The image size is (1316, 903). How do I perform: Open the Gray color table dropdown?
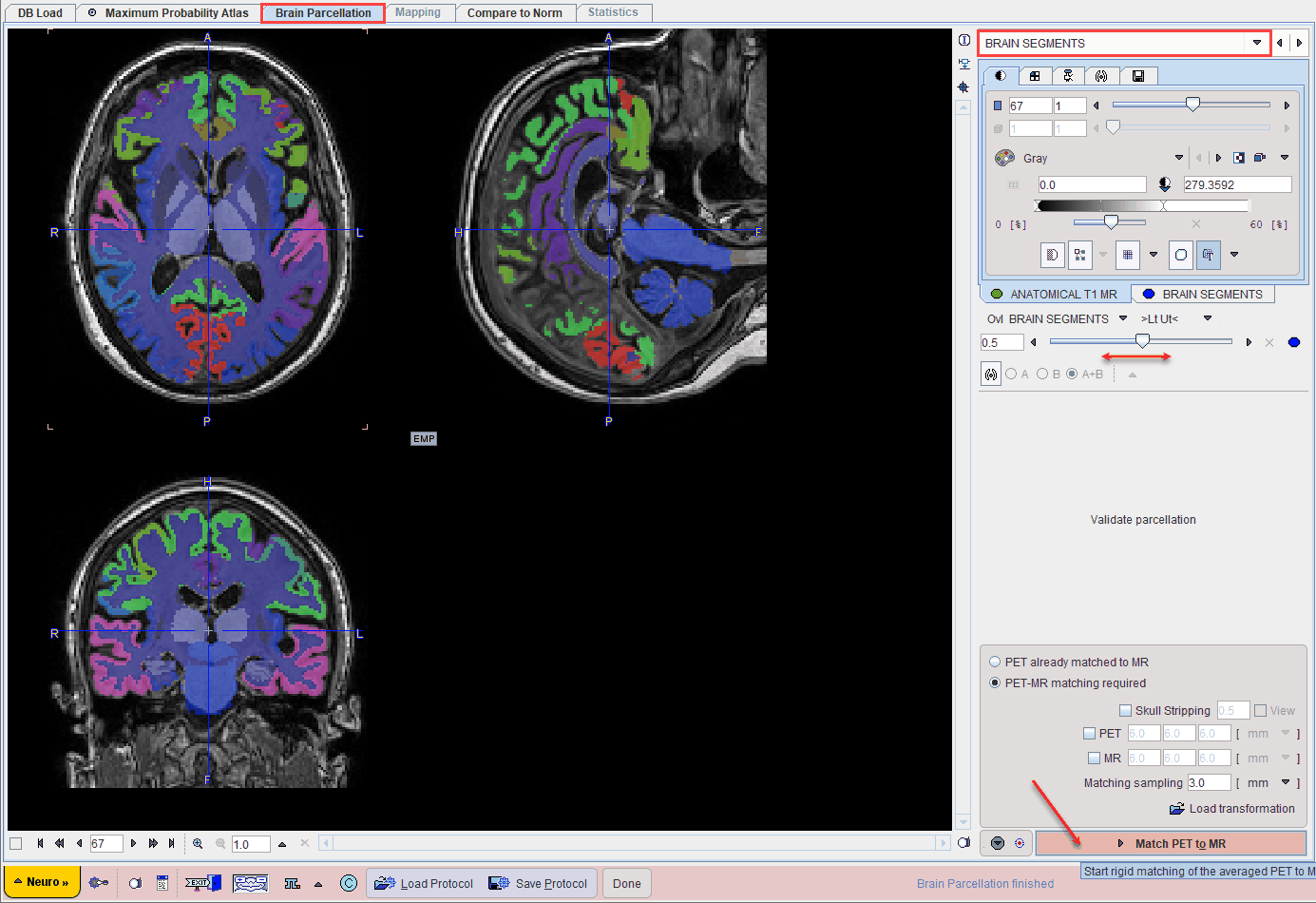pyautogui.click(x=1178, y=158)
